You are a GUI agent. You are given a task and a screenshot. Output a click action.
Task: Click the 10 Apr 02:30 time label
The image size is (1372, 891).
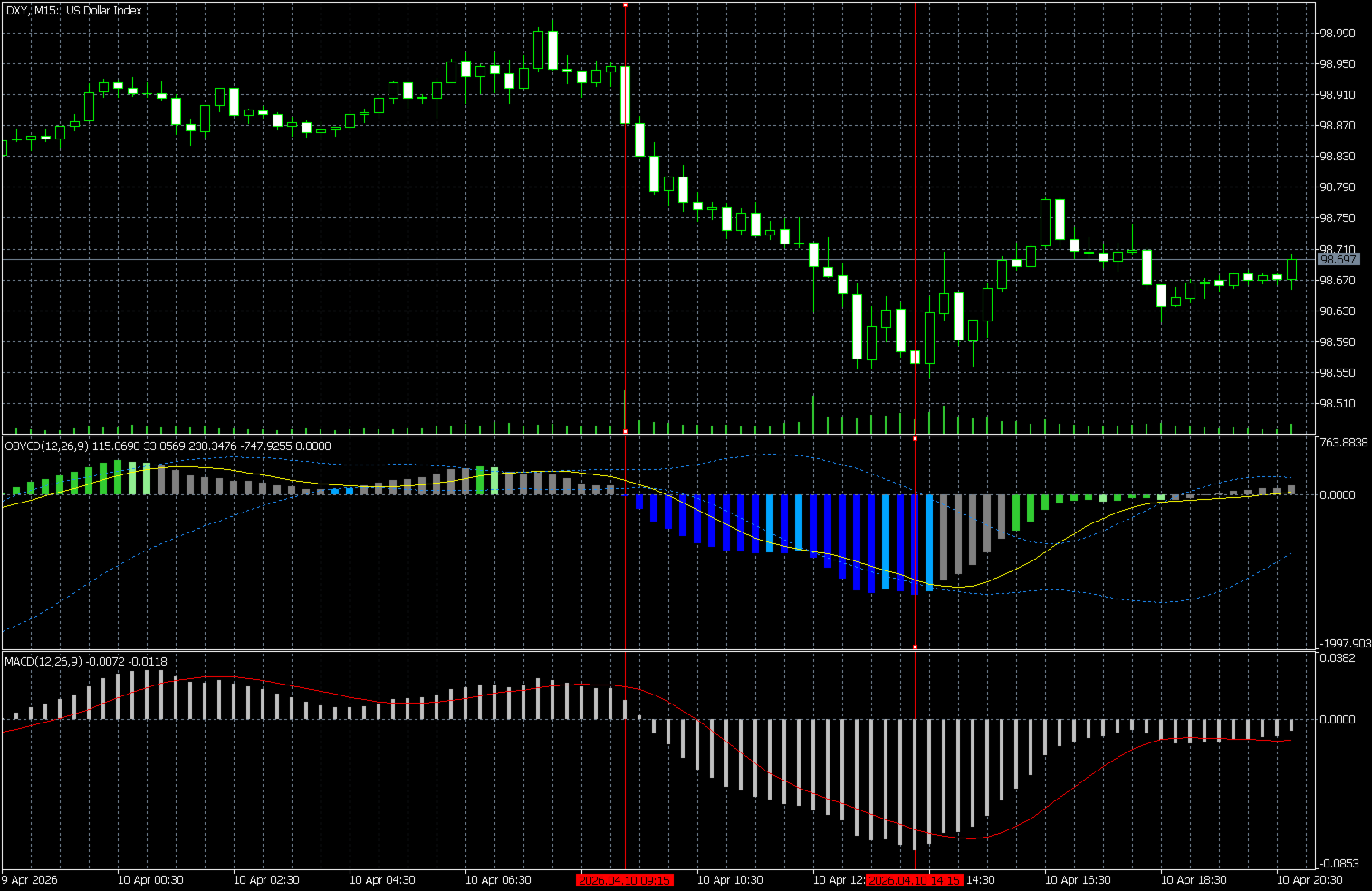pos(266,880)
